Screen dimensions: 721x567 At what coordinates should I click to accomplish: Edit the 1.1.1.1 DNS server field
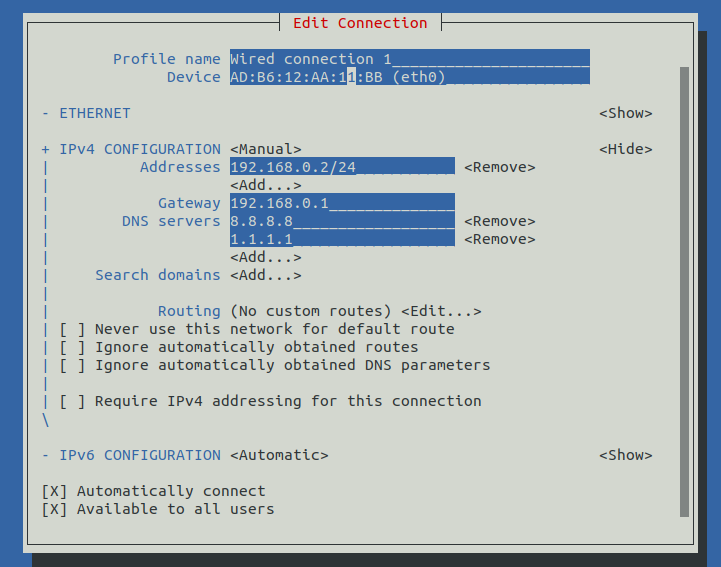tap(343, 239)
